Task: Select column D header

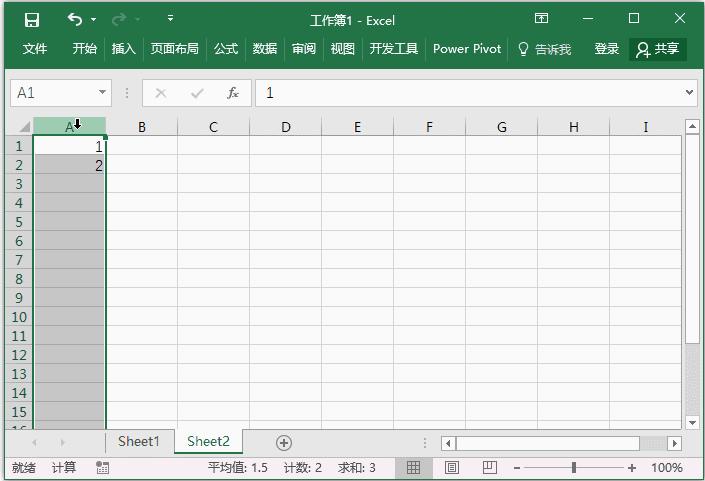Action: pyautogui.click(x=286, y=127)
